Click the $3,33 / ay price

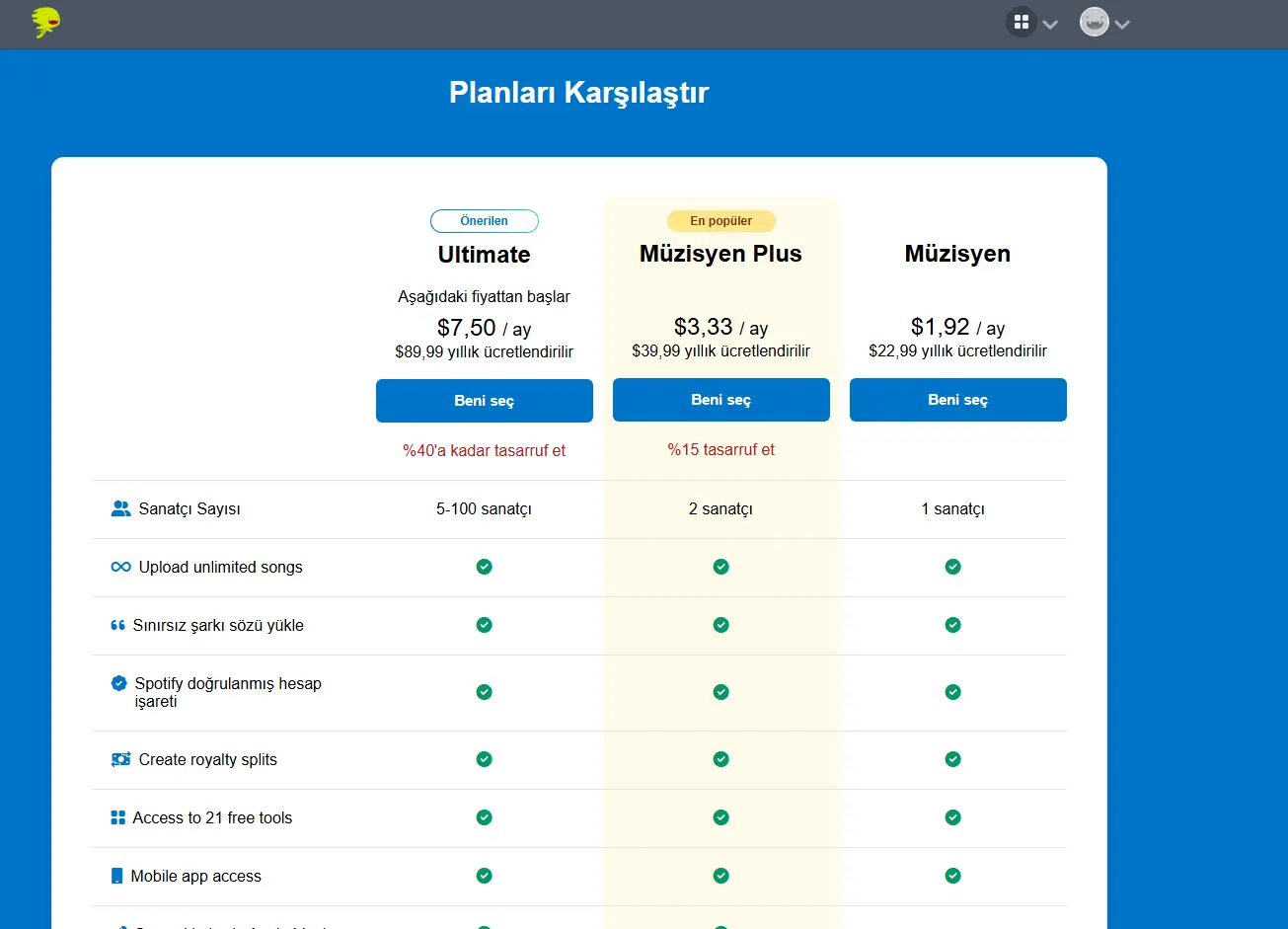[x=721, y=327]
